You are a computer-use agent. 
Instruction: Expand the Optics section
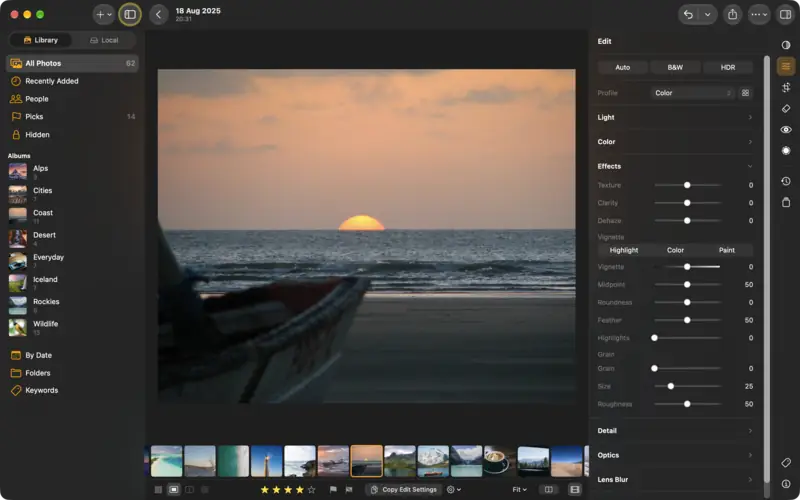coord(675,455)
